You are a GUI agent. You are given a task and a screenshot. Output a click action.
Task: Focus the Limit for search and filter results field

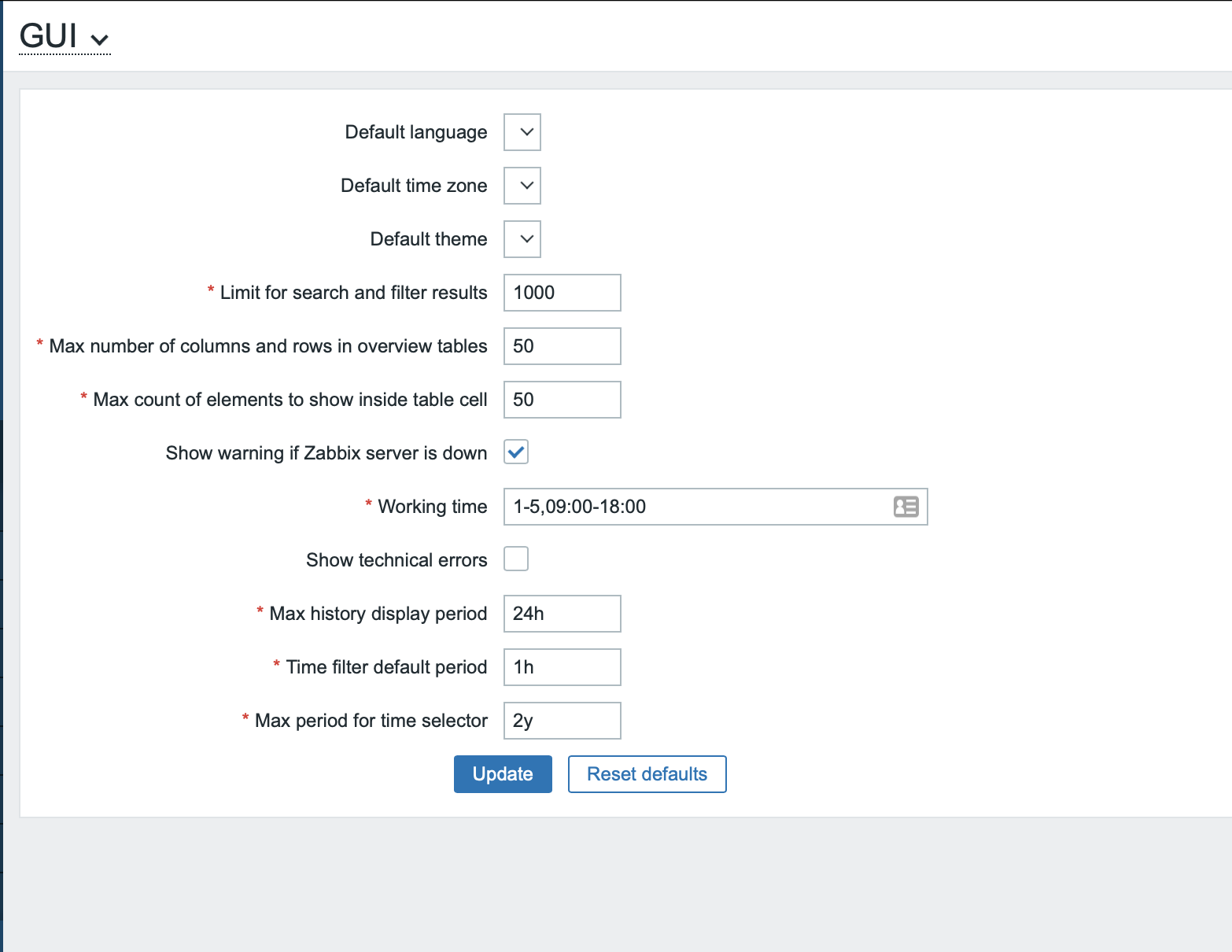(562, 293)
